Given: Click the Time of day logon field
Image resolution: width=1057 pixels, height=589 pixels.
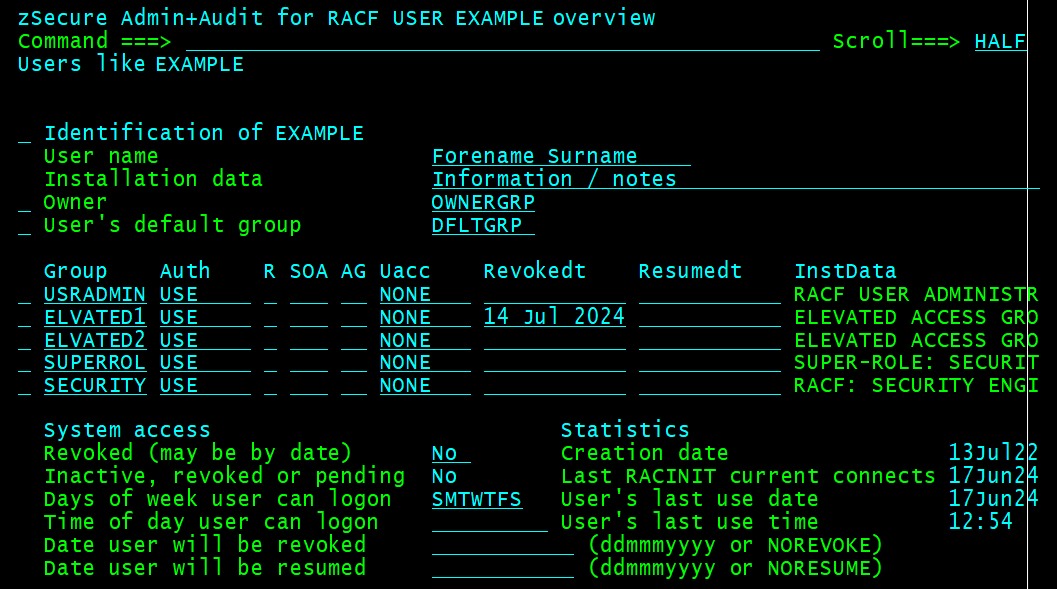Looking at the screenshot, I should (x=490, y=522).
